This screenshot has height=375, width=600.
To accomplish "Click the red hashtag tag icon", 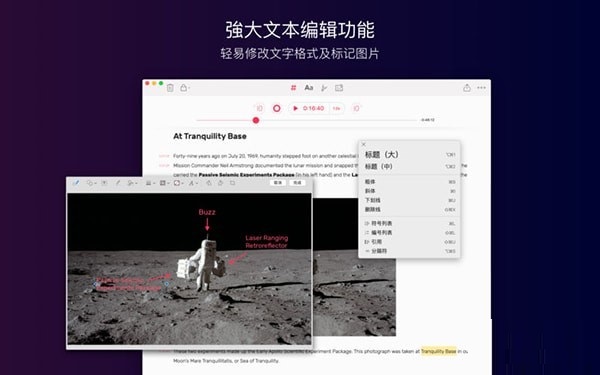I will [293, 88].
